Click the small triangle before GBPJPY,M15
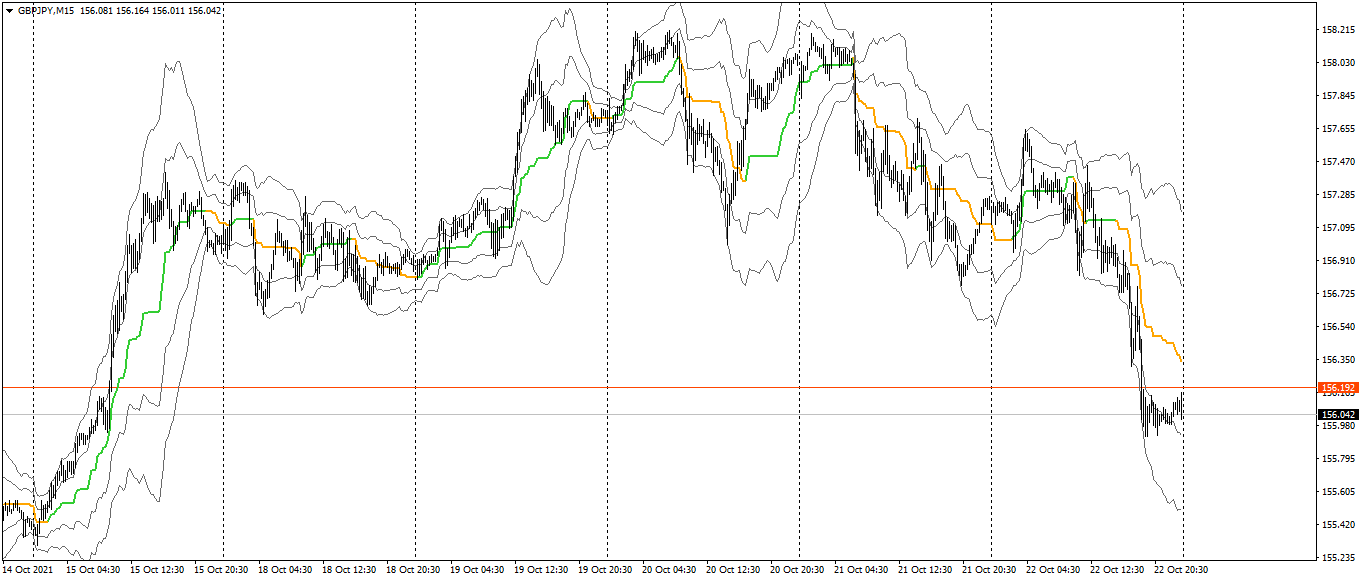 [9, 10]
